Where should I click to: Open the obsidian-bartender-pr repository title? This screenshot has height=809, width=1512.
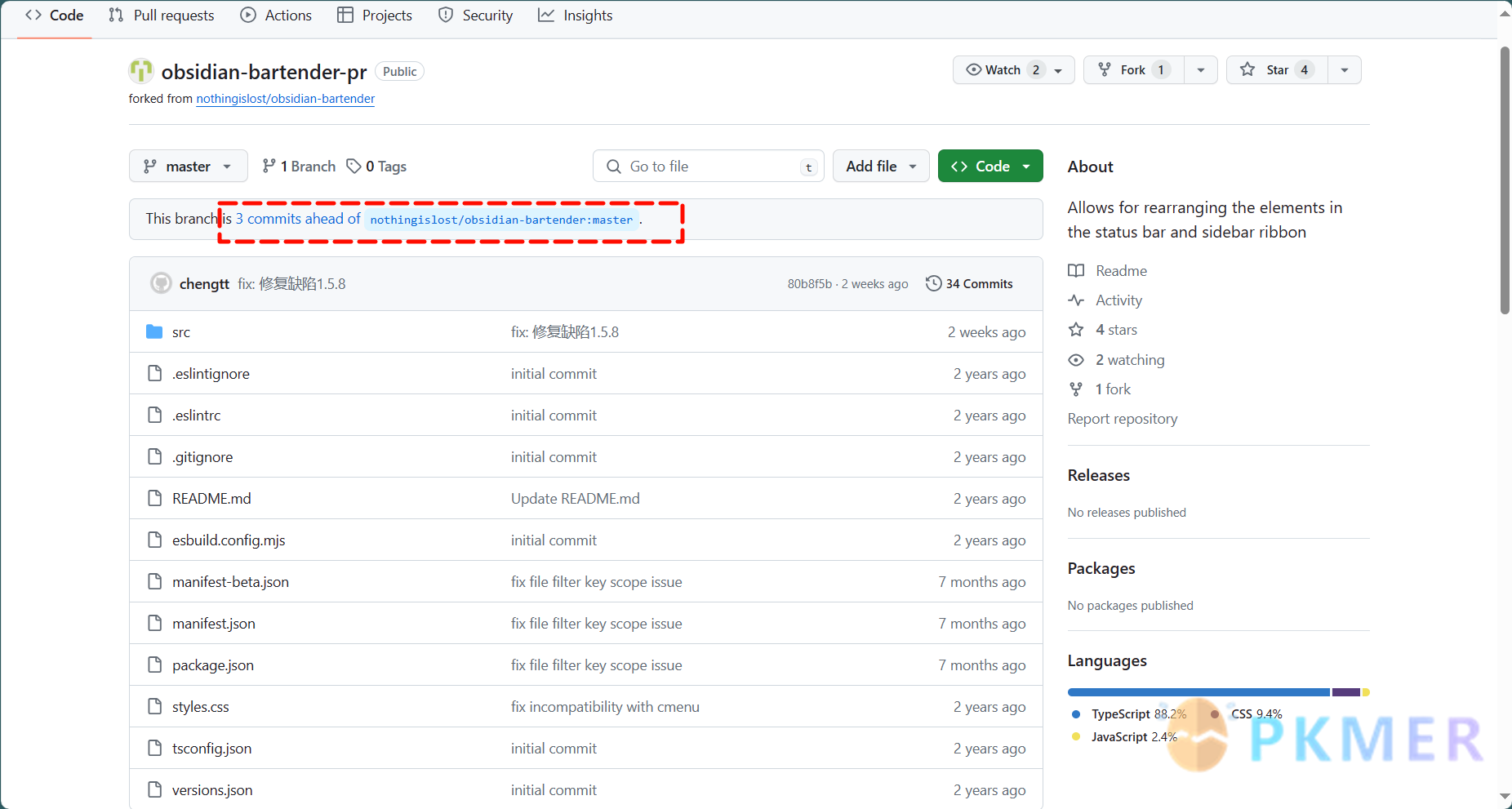[x=264, y=72]
